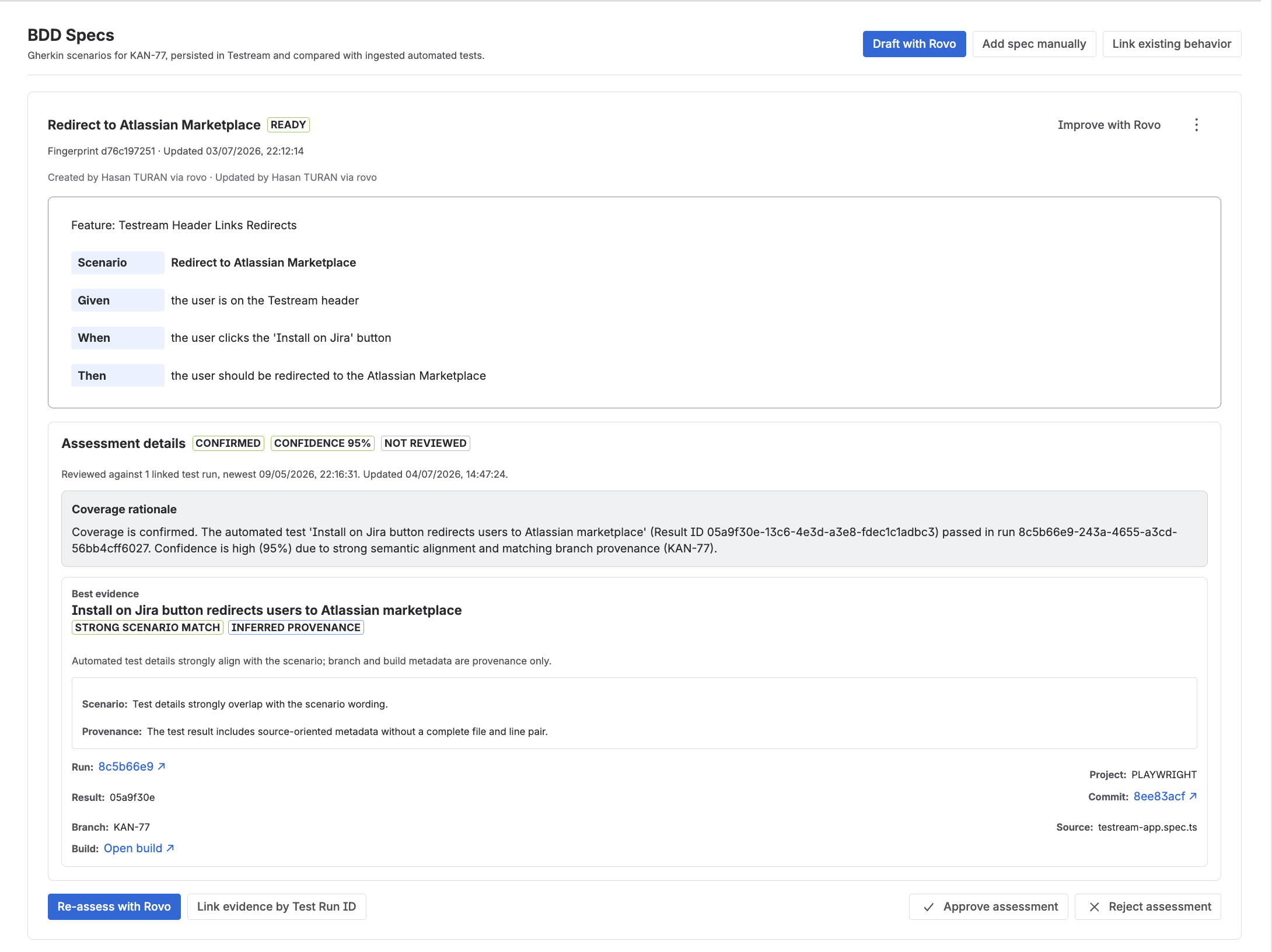Click Add spec manually button
This screenshot has height=952, width=1272.
pos(1034,44)
